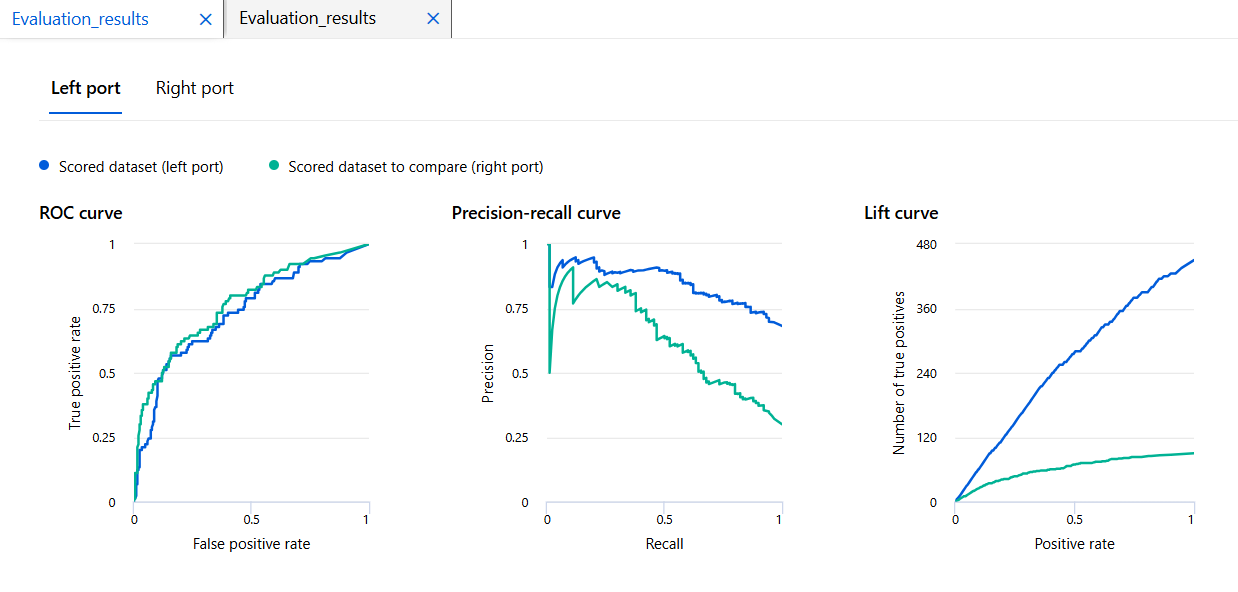Click inside the ROC curve plot
This screenshot has height=592, width=1238.
coord(251,400)
